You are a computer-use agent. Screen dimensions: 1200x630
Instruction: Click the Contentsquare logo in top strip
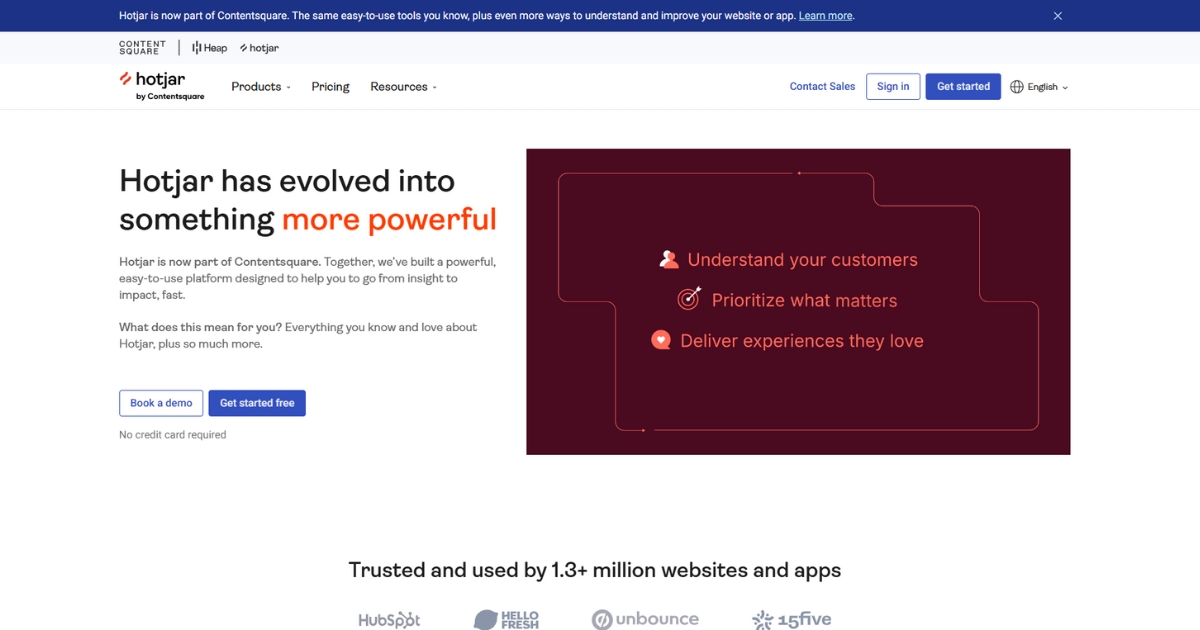click(x=142, y=47)
